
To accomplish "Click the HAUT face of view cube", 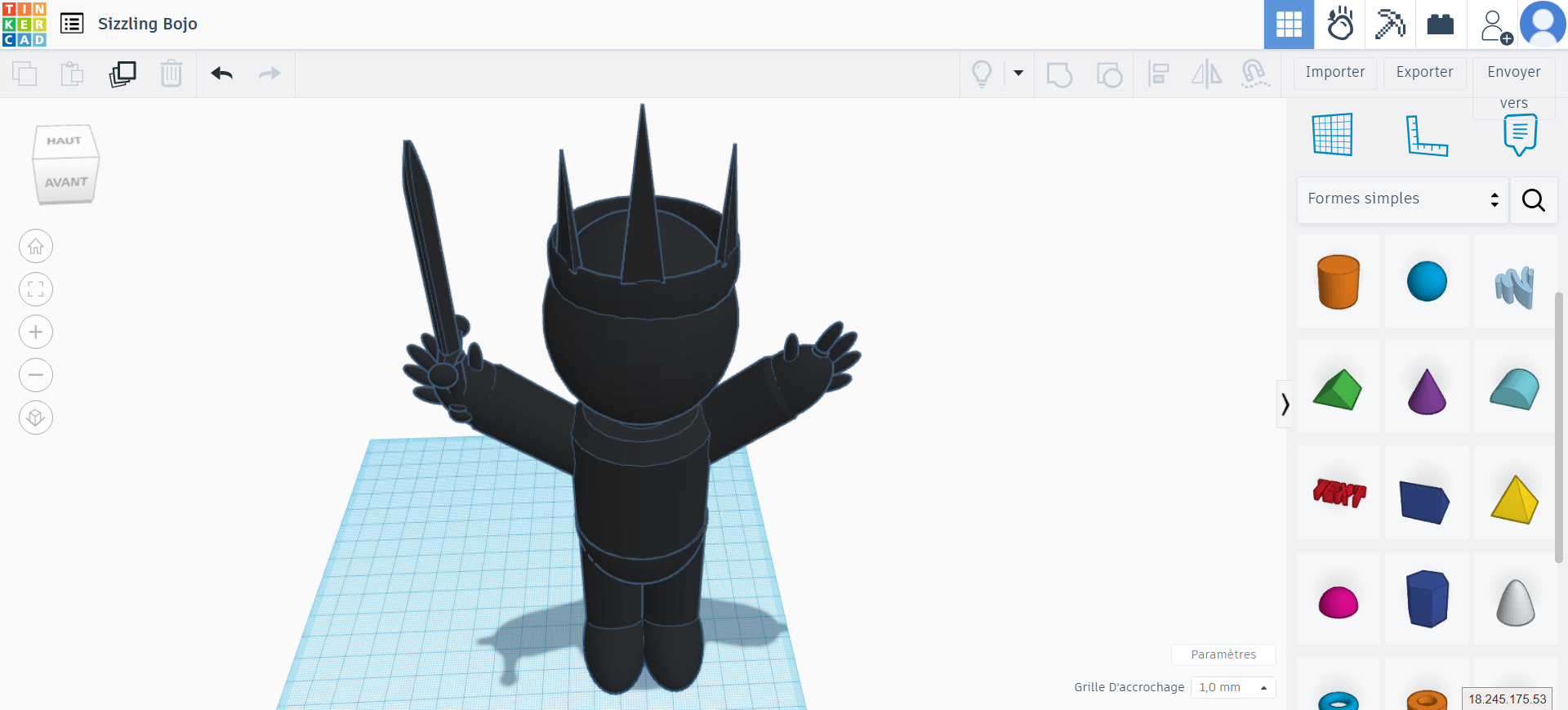I will 64,141.
